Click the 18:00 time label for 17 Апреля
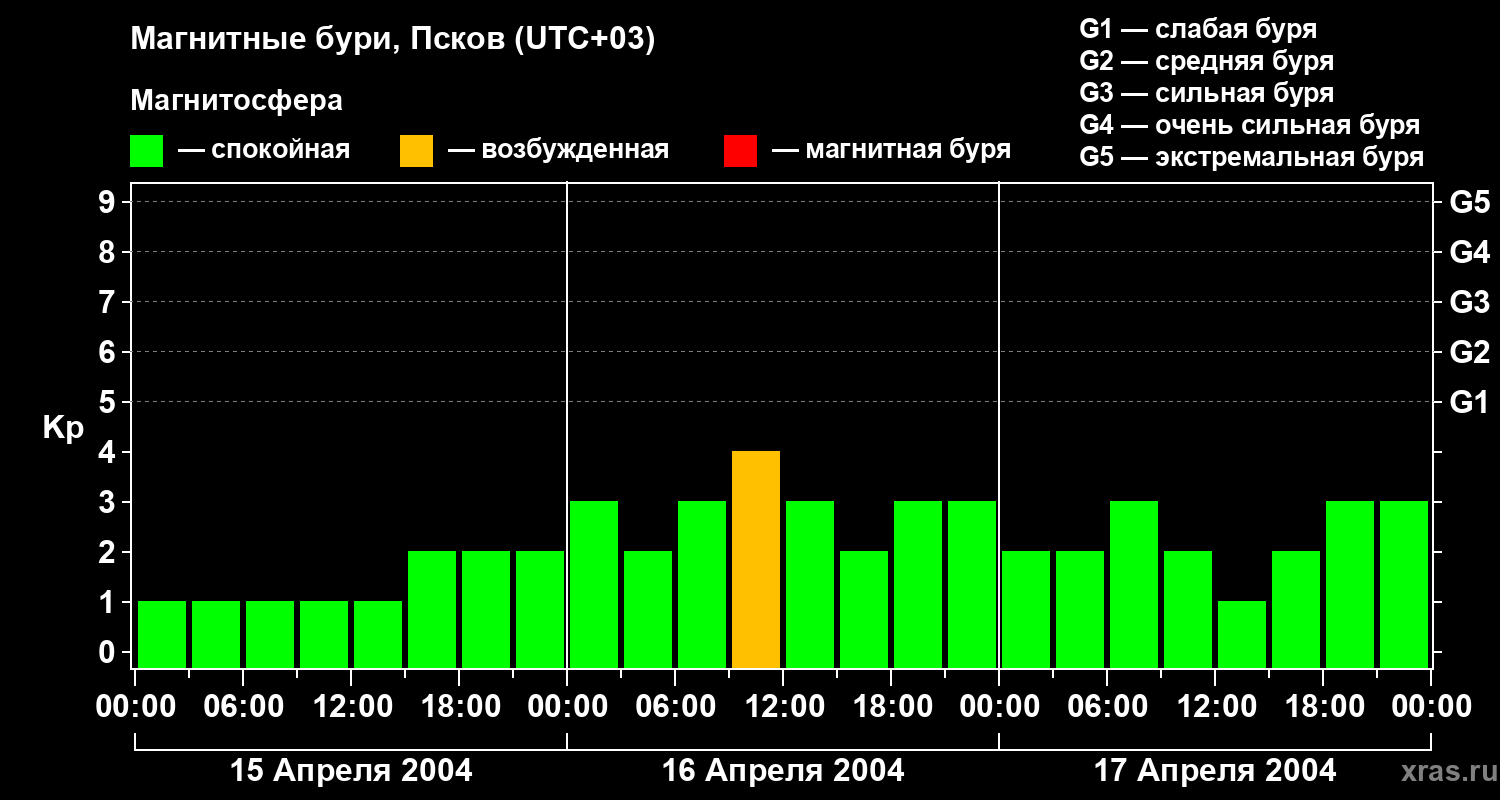Screen dimensions: 1500x800 [x=1323, y=706]
